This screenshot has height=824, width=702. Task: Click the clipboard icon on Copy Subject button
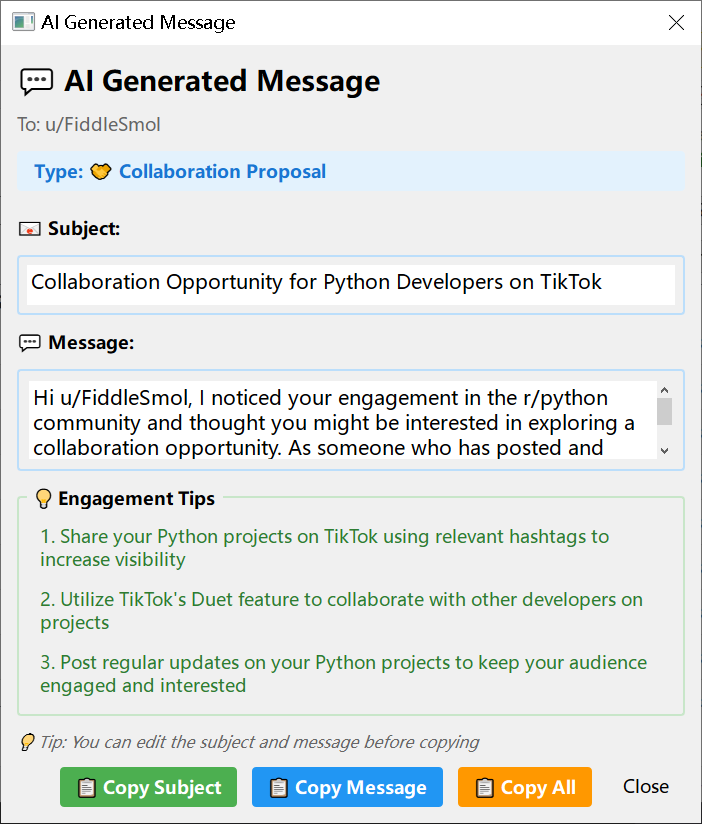pos(87,787)
